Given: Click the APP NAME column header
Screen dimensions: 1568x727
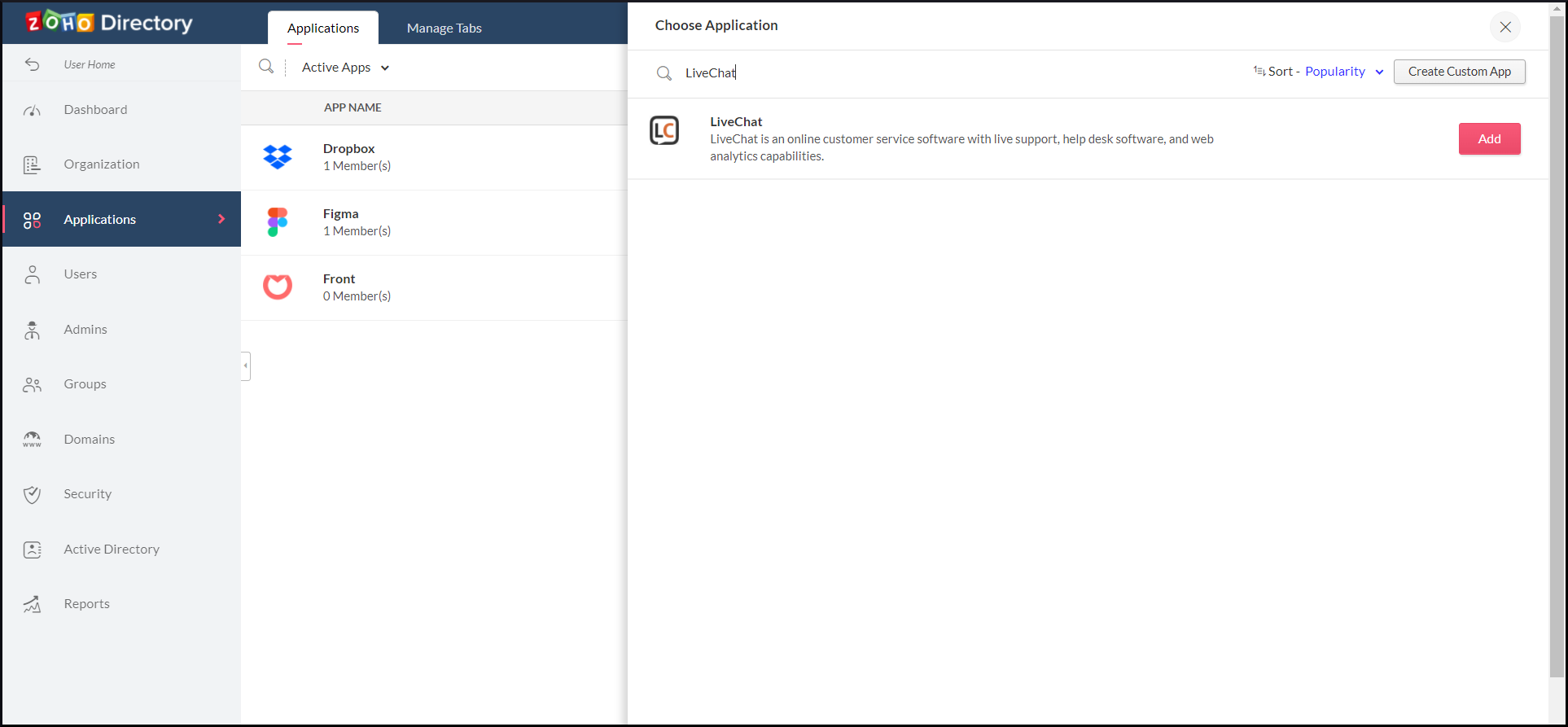Looking at the screenshot, I should (x=353, y=107).
